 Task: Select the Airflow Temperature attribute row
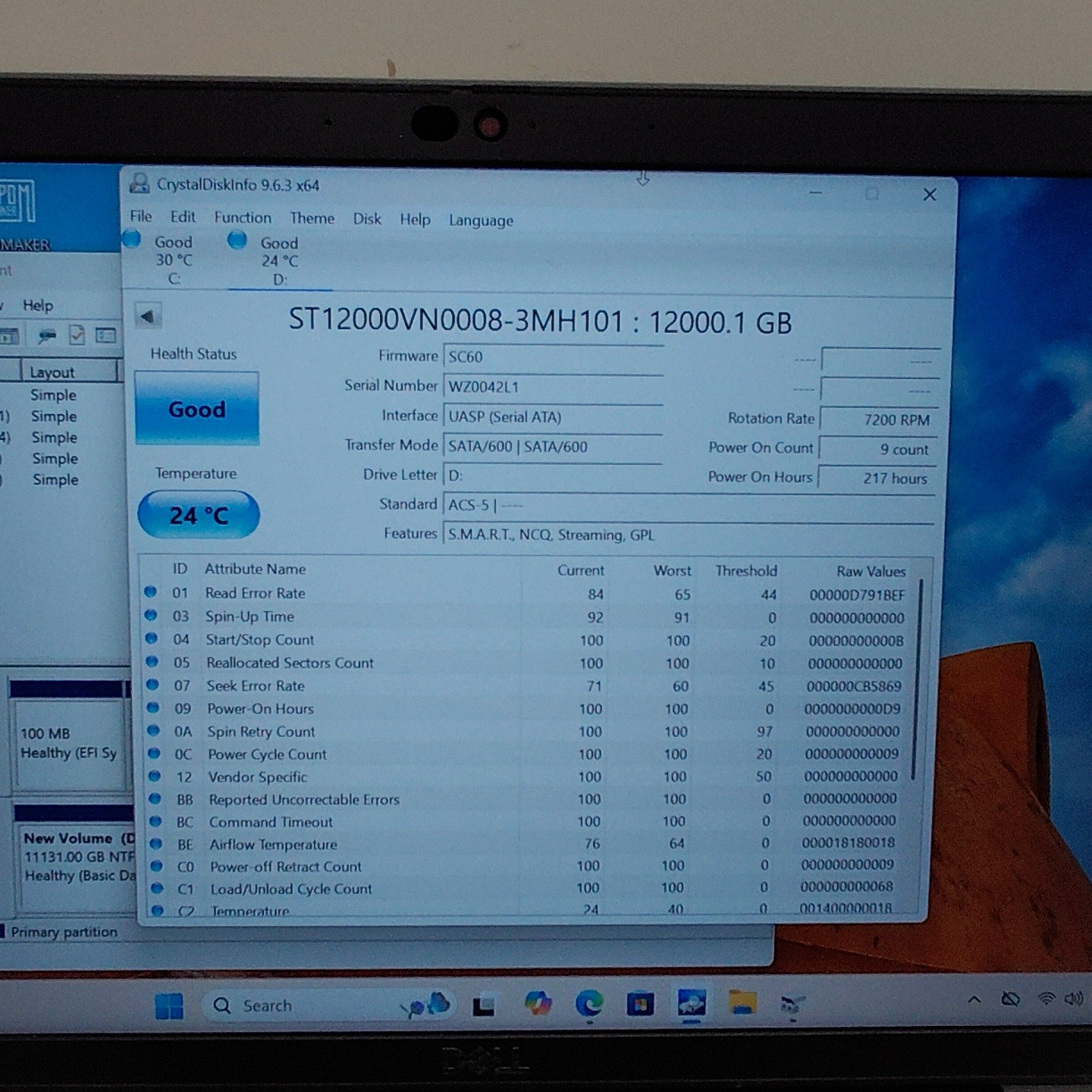525,843
